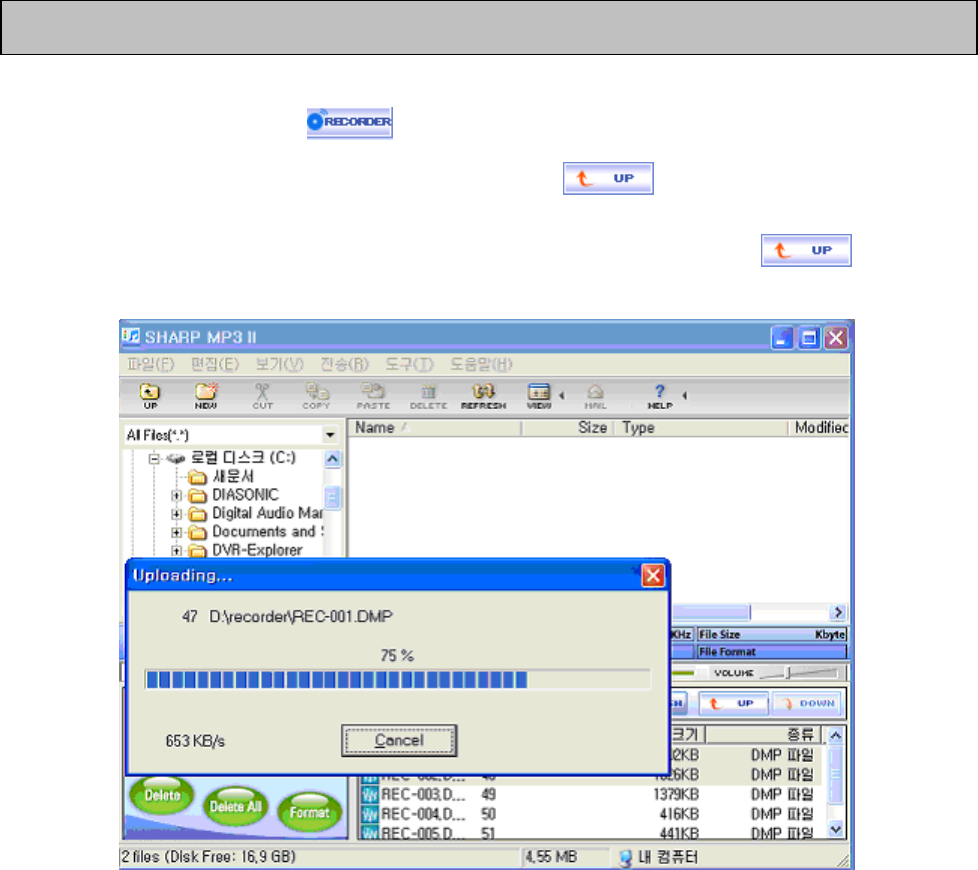Screen dimensions: 978x870
Task: Click the DOWN transfer button
Action: point(806,703)
